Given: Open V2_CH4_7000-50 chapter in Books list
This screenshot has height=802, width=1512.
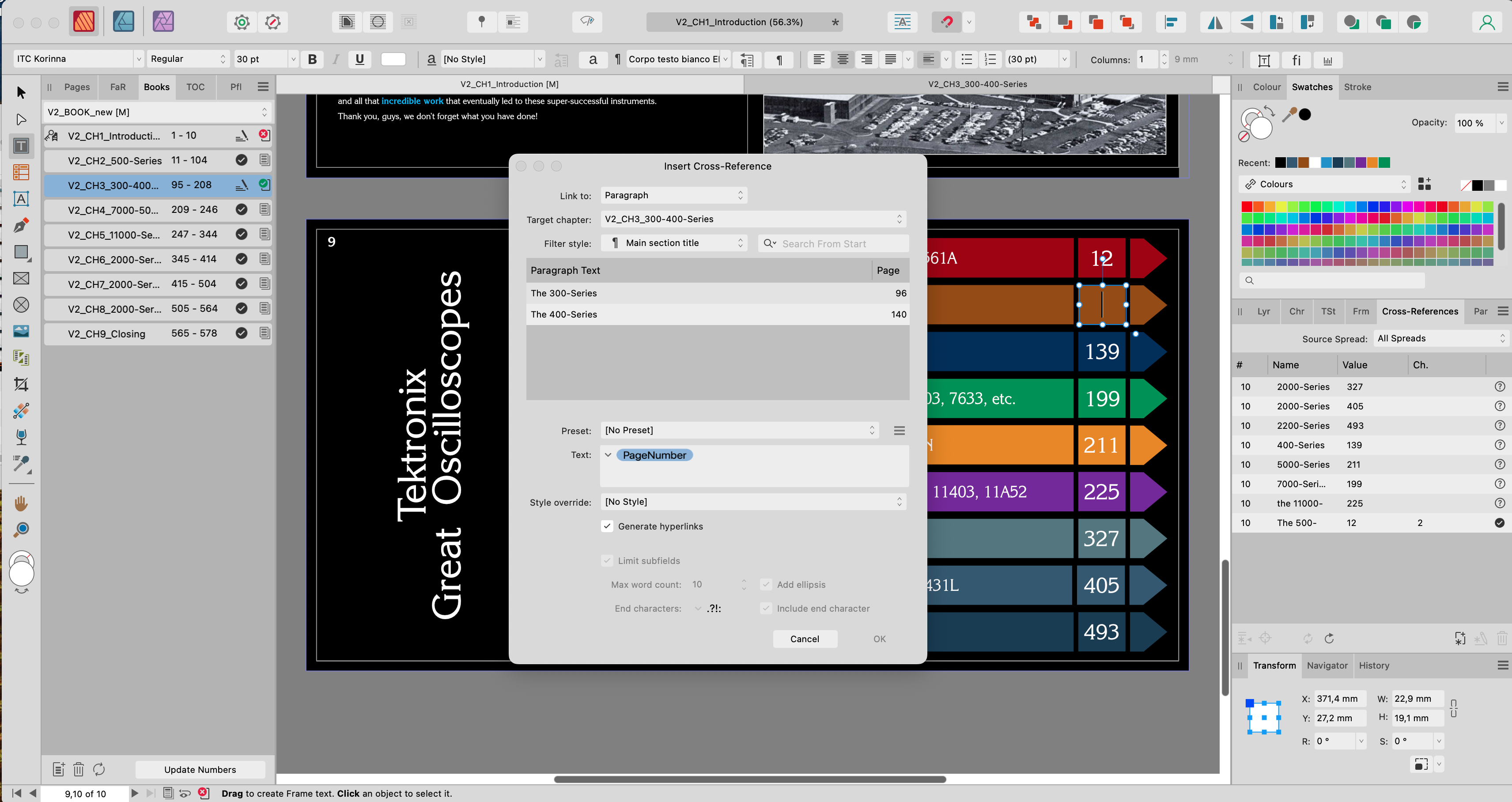Looking at the screenshot, I should click(157, 210).
